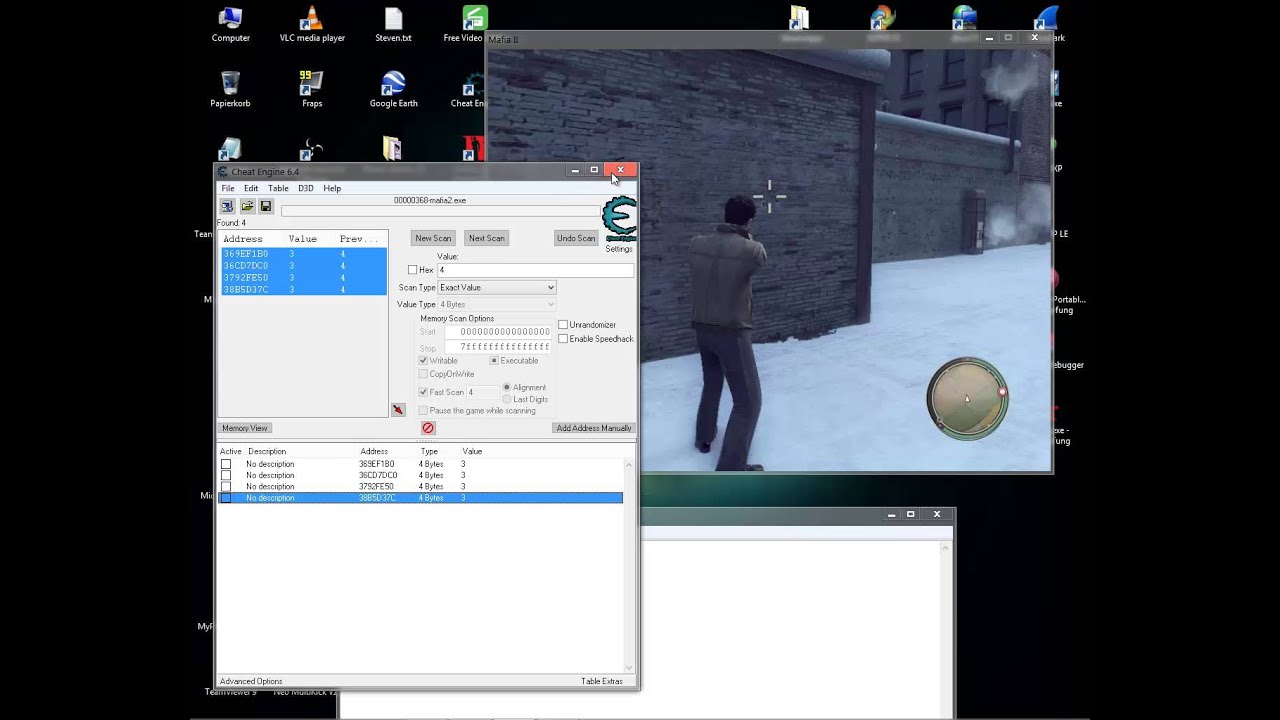The image size is (1280, 720).
Task: Click the address table vertical scrollbar
Action: 629,566
